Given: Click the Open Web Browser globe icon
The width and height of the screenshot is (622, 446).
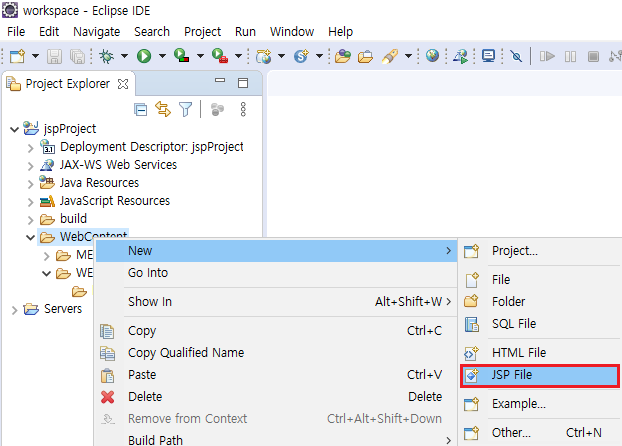Looking at the screenshot, I should (432, 56).
